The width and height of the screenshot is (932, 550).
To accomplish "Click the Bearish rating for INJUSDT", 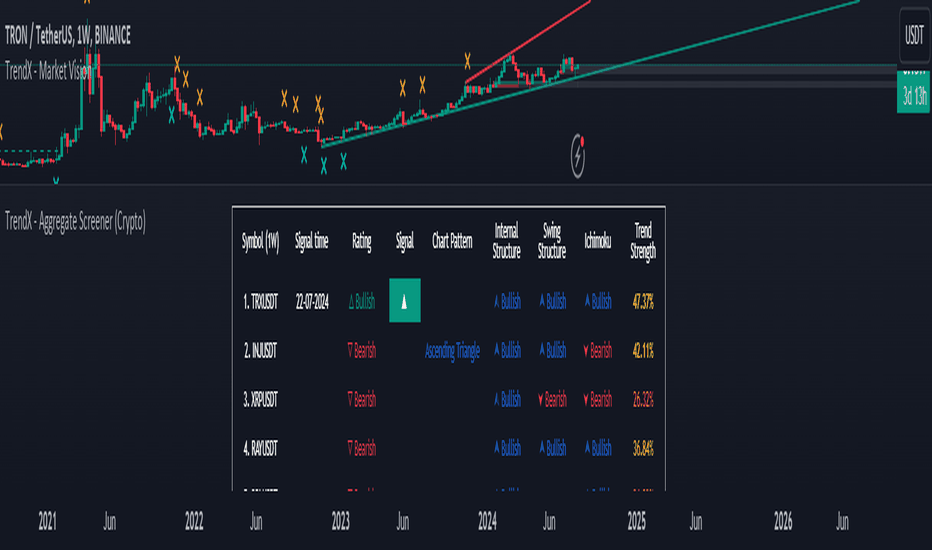I will 361,351.
